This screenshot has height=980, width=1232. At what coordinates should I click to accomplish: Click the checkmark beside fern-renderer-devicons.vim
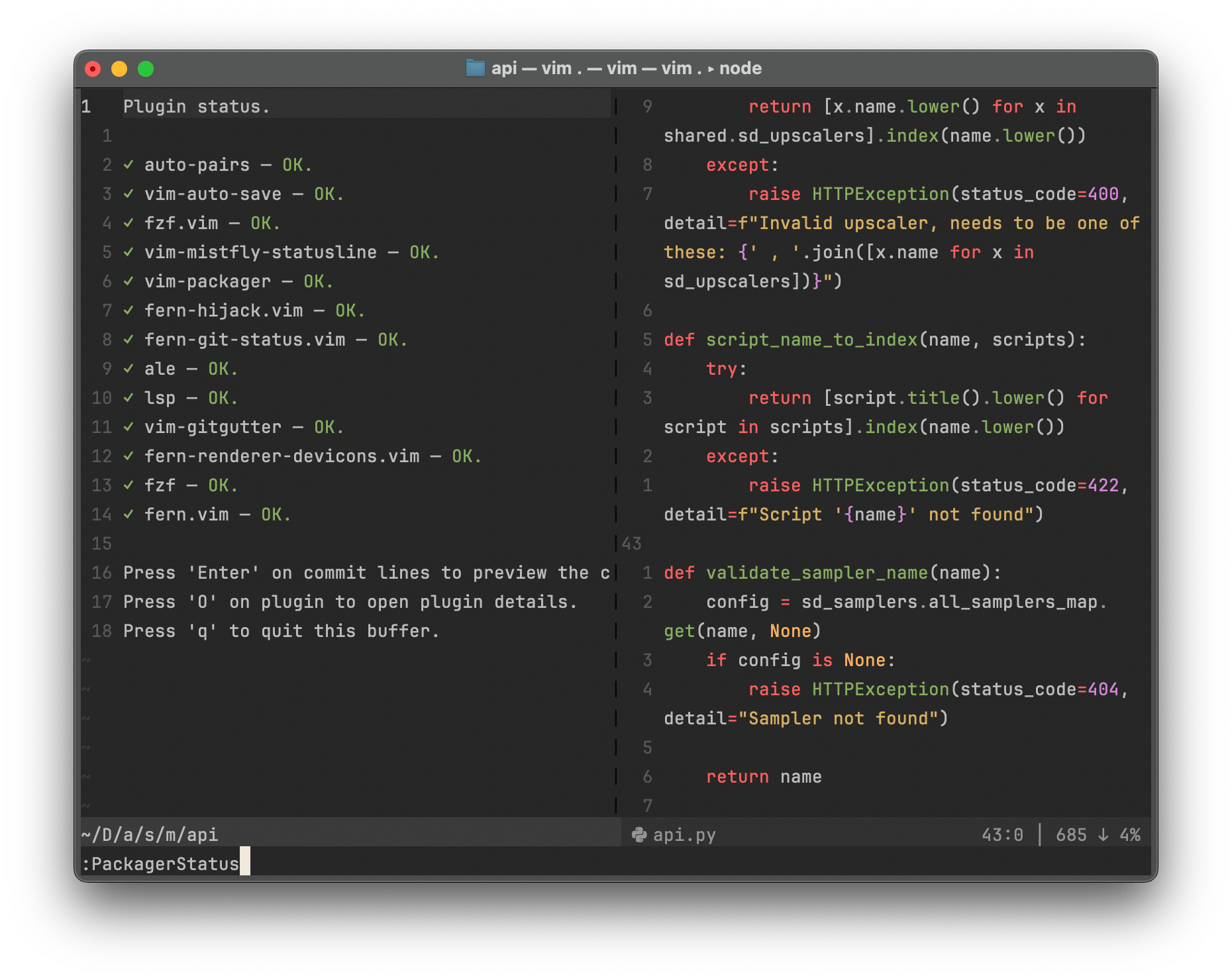128,456
